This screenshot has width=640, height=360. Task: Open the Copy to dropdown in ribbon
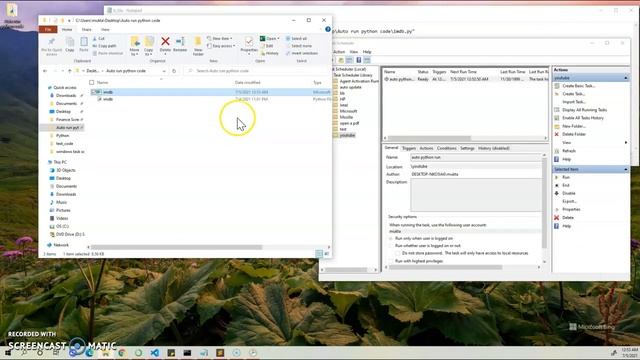click(x=149, y=53)
